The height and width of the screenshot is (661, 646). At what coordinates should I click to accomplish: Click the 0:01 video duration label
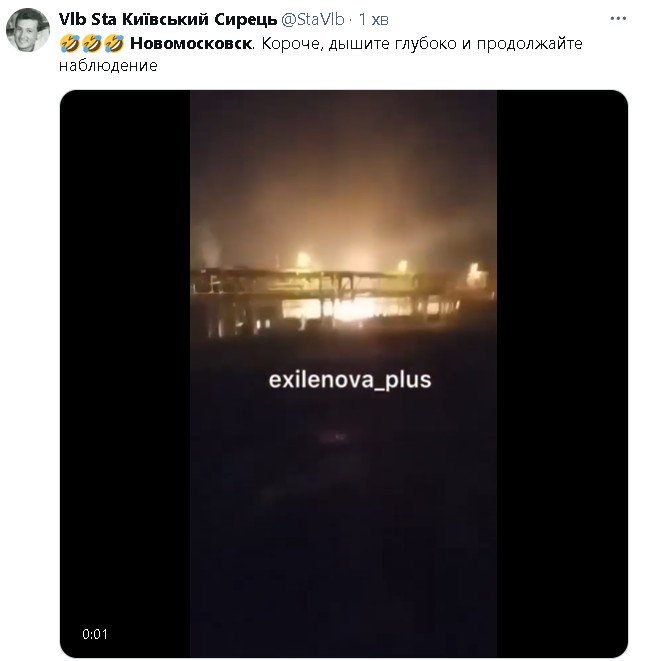tap(95, 634)
